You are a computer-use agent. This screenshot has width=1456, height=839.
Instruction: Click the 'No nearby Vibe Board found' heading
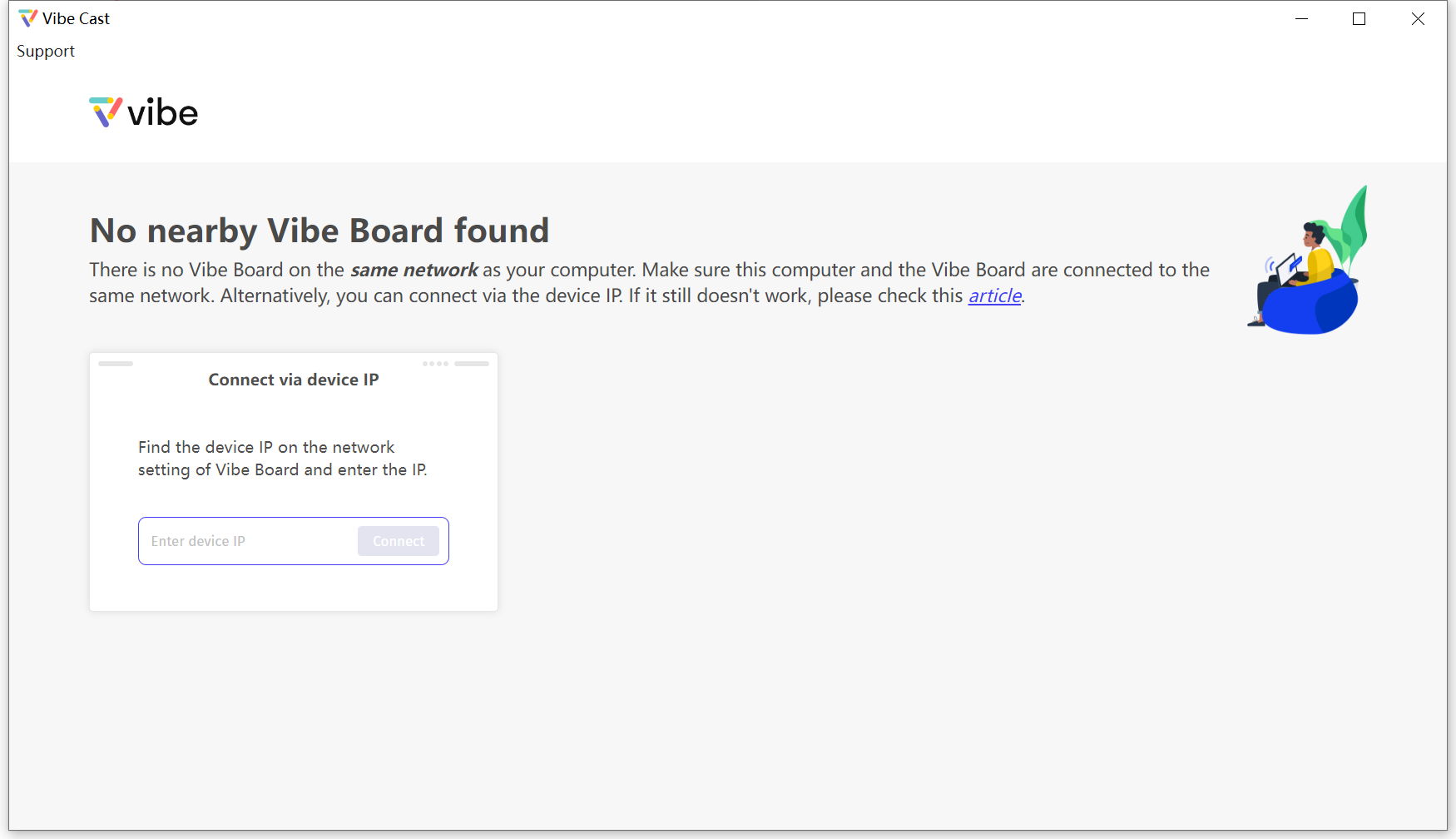(319, 231)
